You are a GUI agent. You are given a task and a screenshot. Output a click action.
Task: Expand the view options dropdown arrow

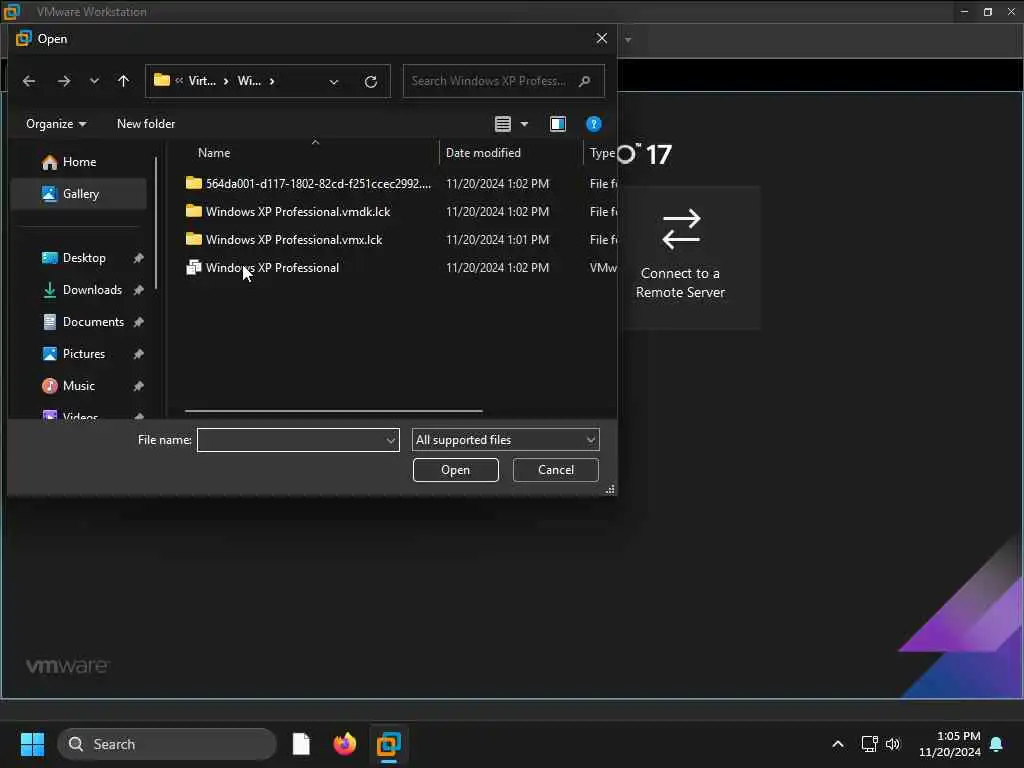pyautogui.click(x=524, y=123)
